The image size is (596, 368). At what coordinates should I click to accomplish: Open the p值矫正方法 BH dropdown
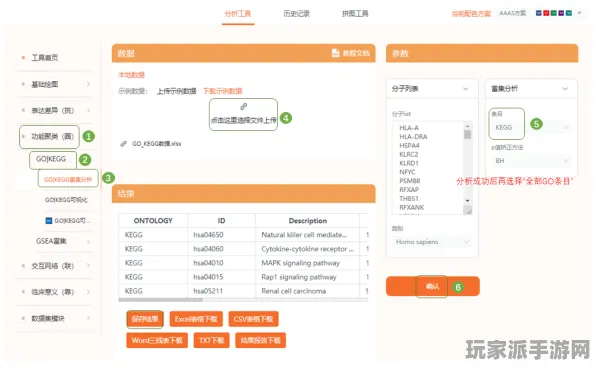(531, 161)
